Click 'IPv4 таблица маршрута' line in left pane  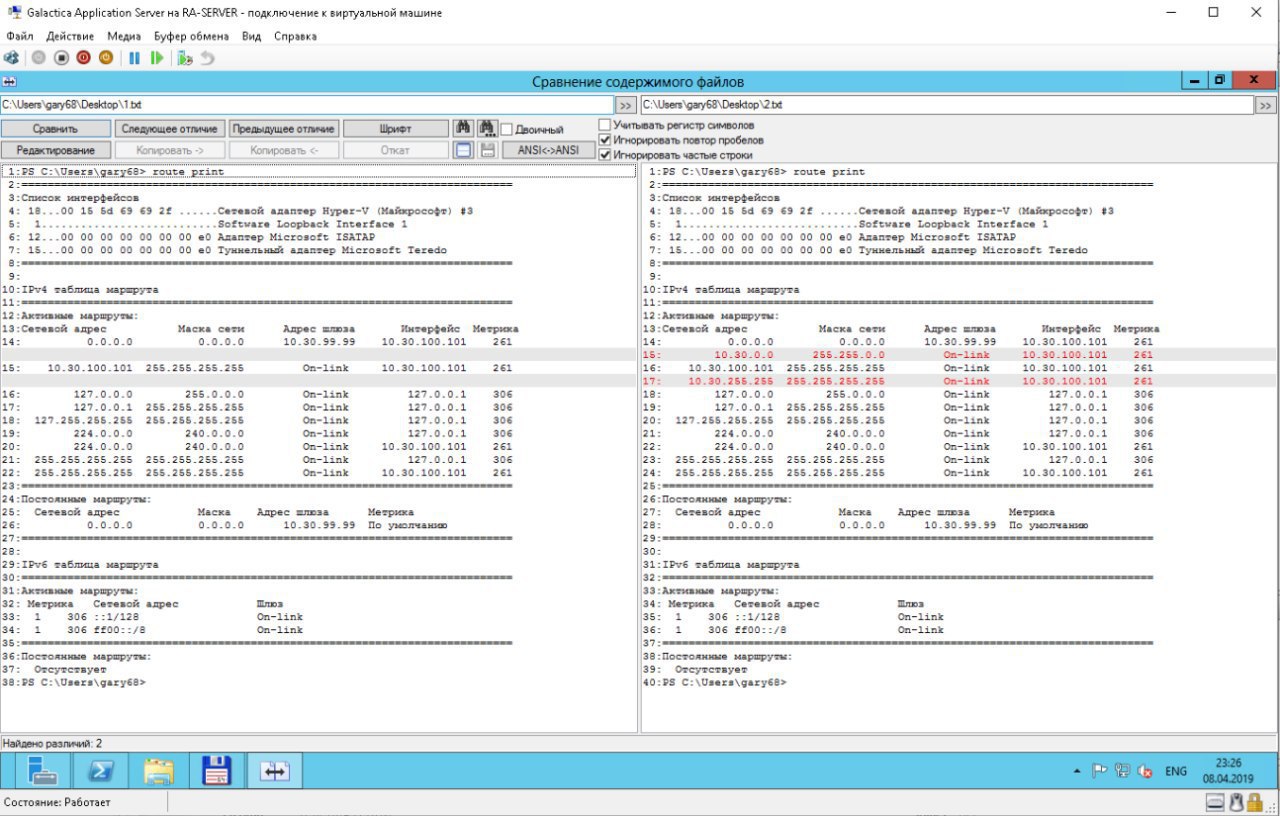point(88,290)
